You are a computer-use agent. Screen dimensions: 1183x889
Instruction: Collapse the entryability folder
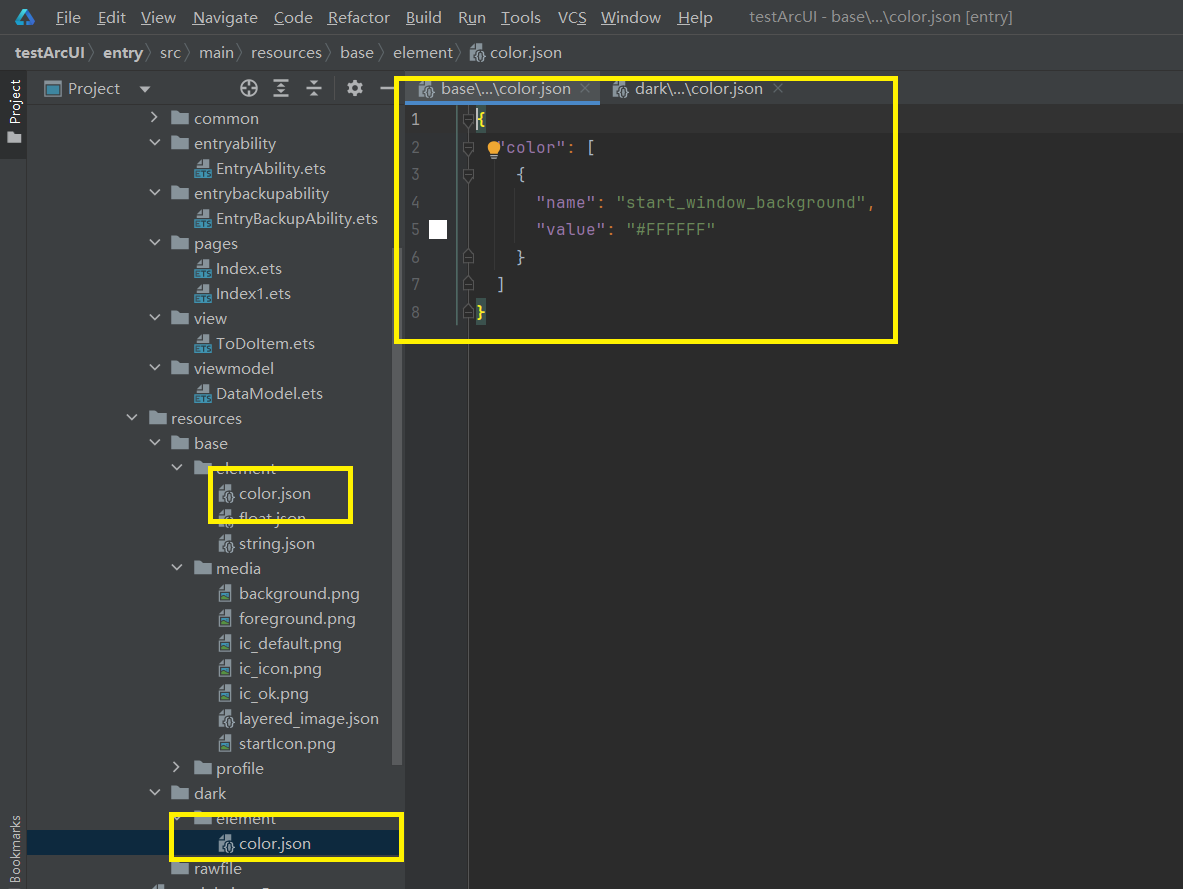click(x=155, y=143)
